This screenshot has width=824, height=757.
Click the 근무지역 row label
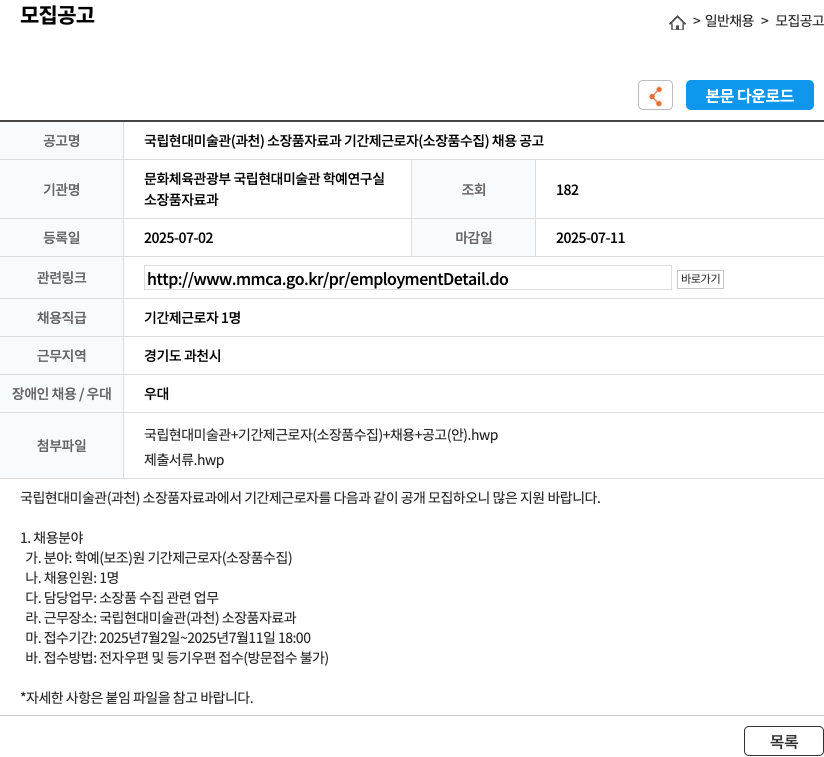point(61,356)
